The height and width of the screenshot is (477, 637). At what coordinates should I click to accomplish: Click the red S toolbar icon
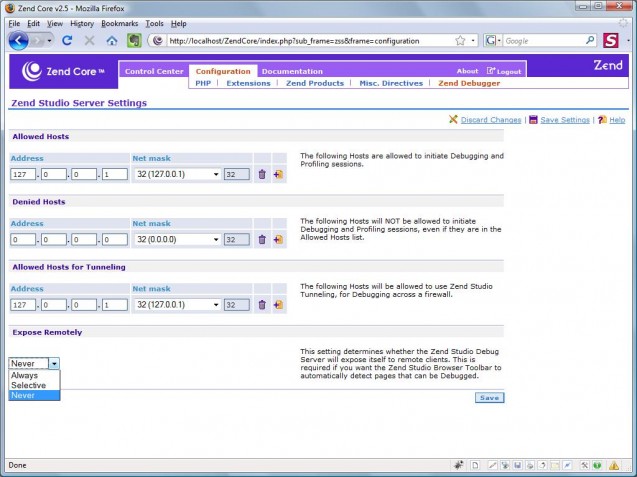coord(611,40)
